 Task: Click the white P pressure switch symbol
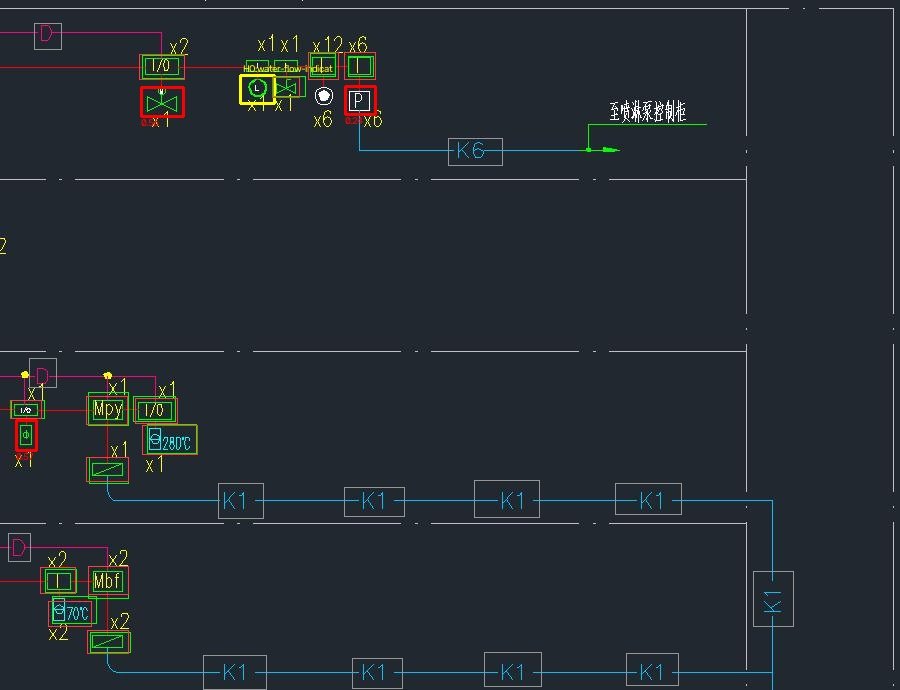(x=360, y=101)
